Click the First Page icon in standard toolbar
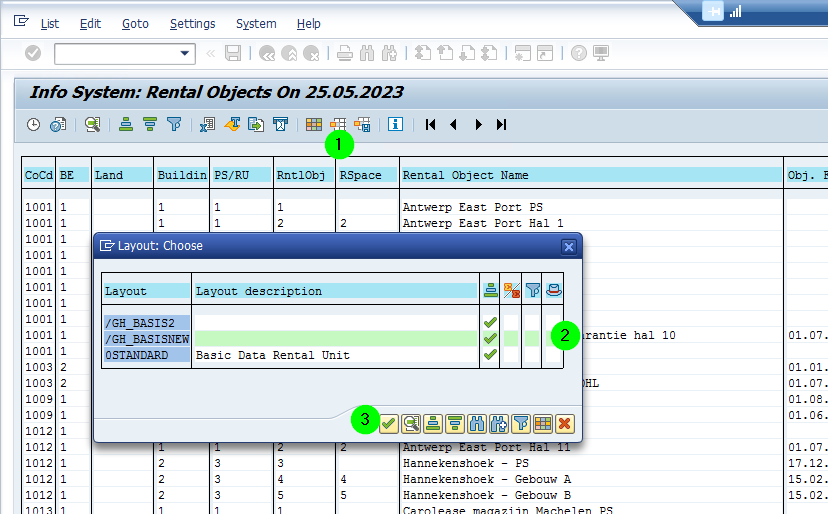Image resolution: width=828 pixels, height=514 pixels. point(422,53)
